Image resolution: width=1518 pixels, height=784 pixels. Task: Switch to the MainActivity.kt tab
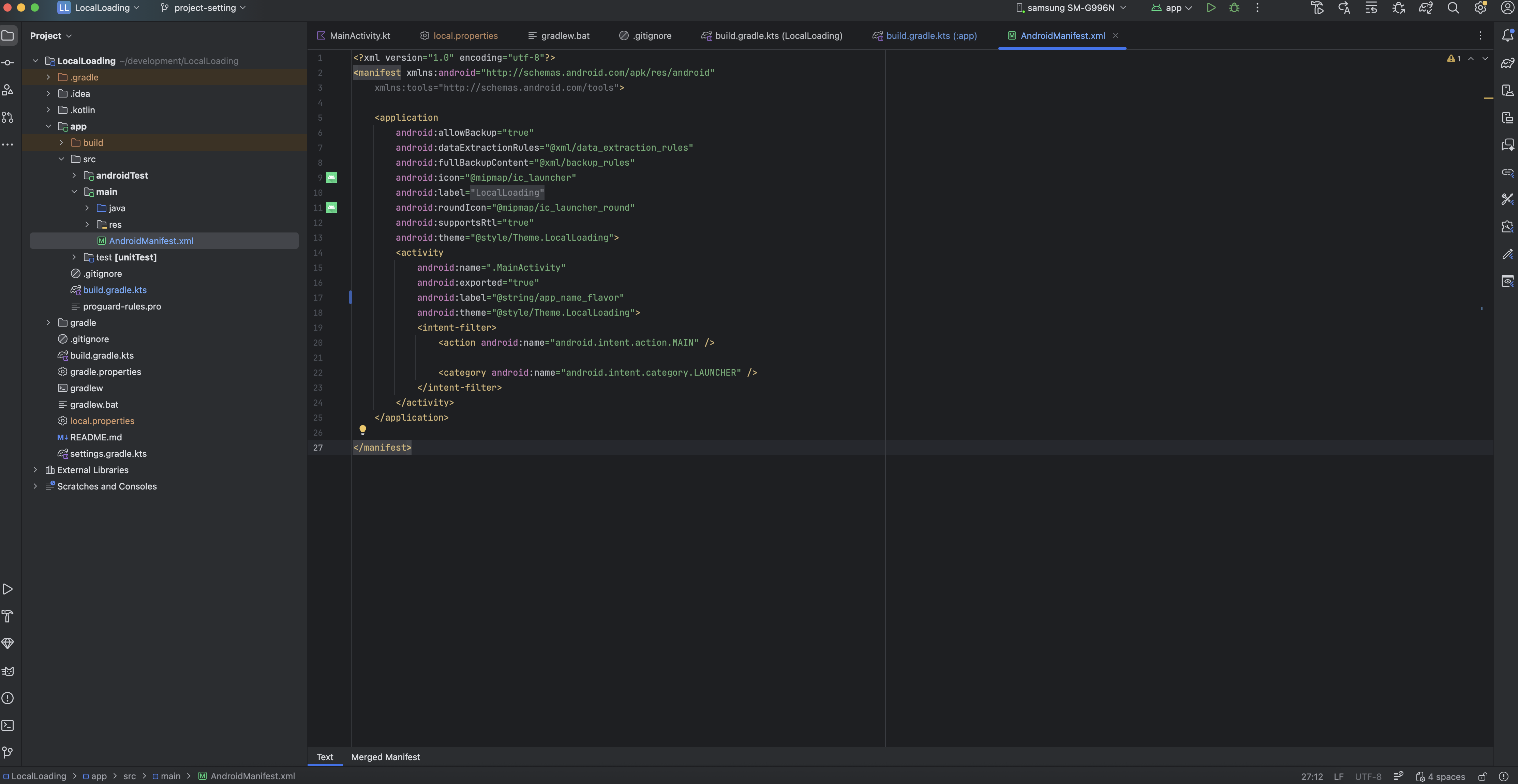(354, 35)
